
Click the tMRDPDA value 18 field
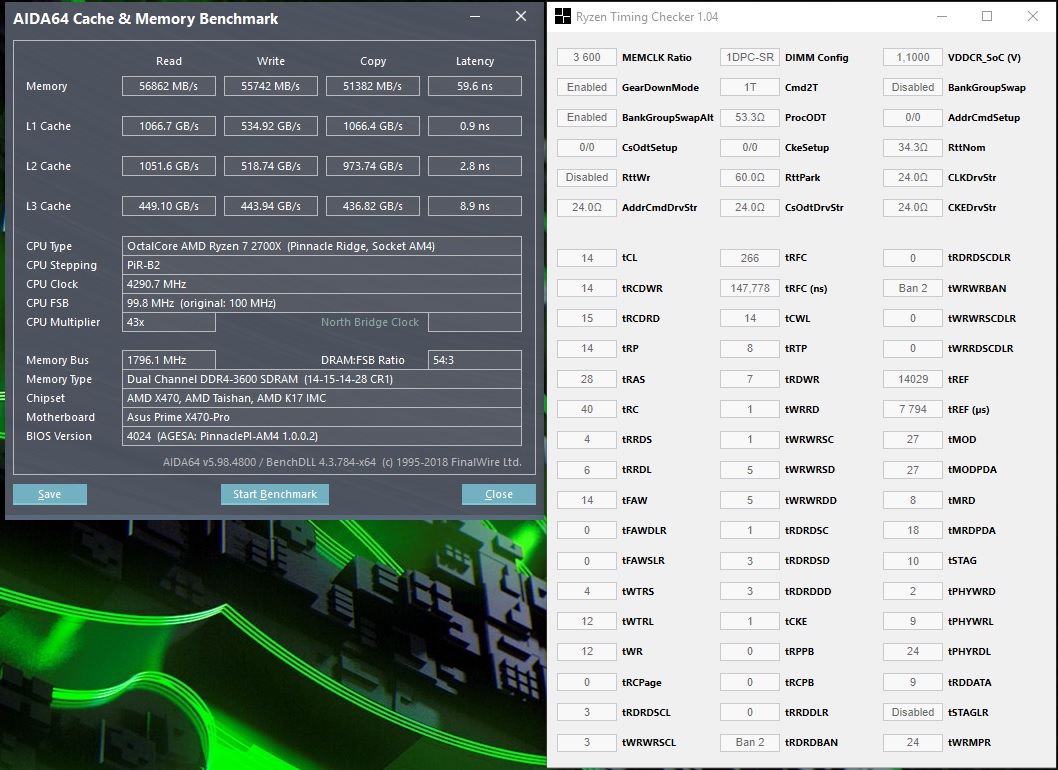(912, 530)
